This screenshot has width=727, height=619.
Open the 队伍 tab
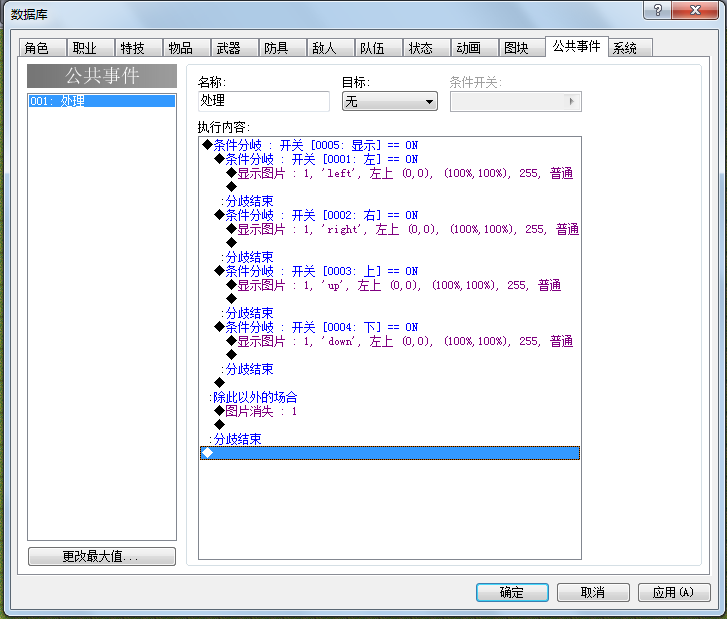[x=379, y=48]
